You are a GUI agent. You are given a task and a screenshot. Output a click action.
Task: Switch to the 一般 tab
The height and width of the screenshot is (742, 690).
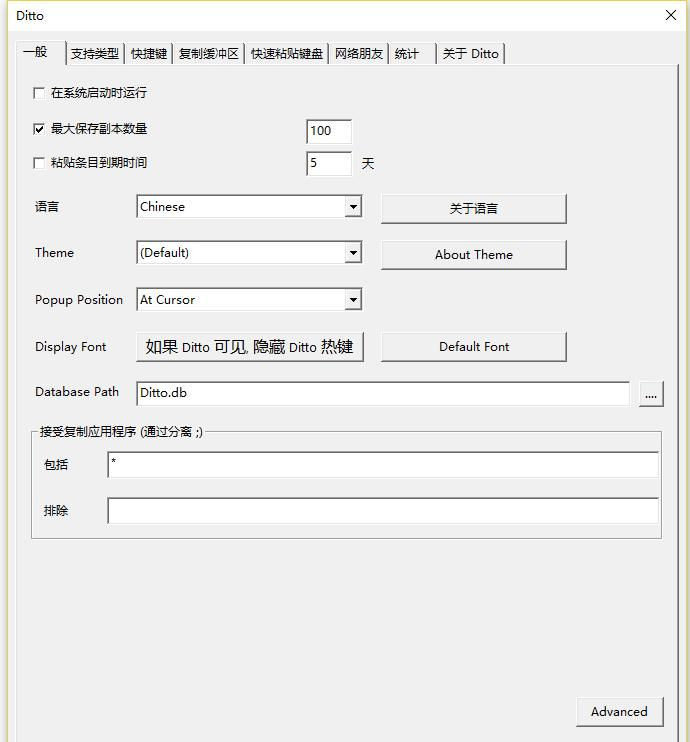tap(40, 52)
